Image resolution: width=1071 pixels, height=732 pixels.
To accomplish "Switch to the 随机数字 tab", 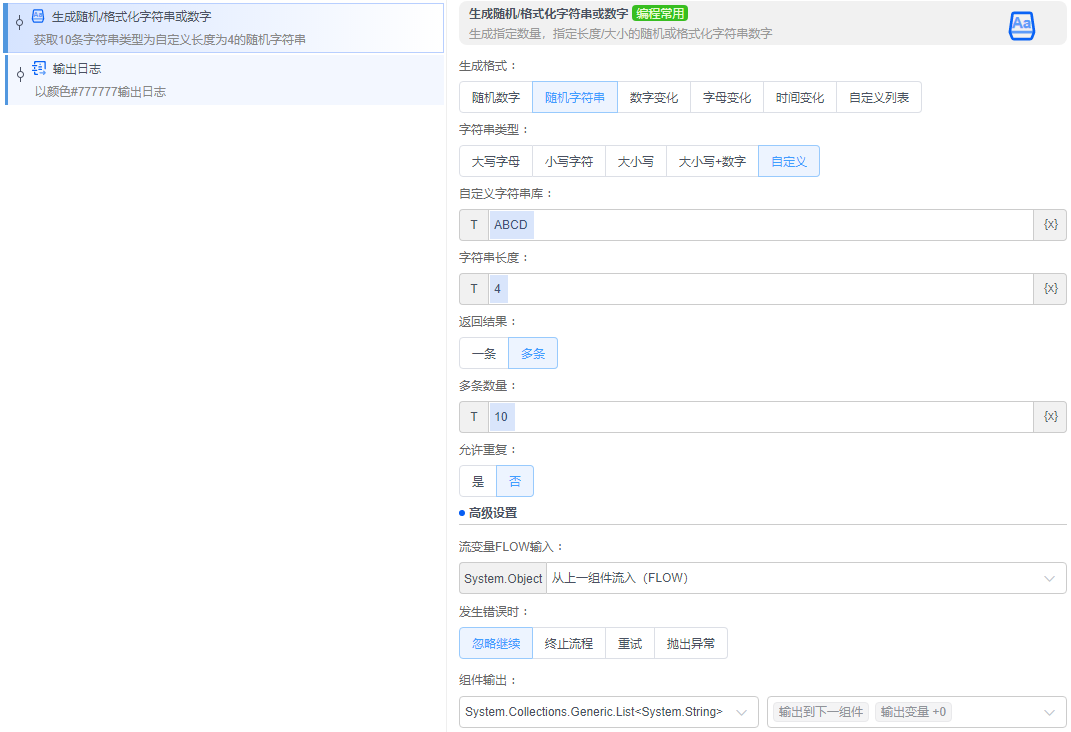I will pos(494,97).
